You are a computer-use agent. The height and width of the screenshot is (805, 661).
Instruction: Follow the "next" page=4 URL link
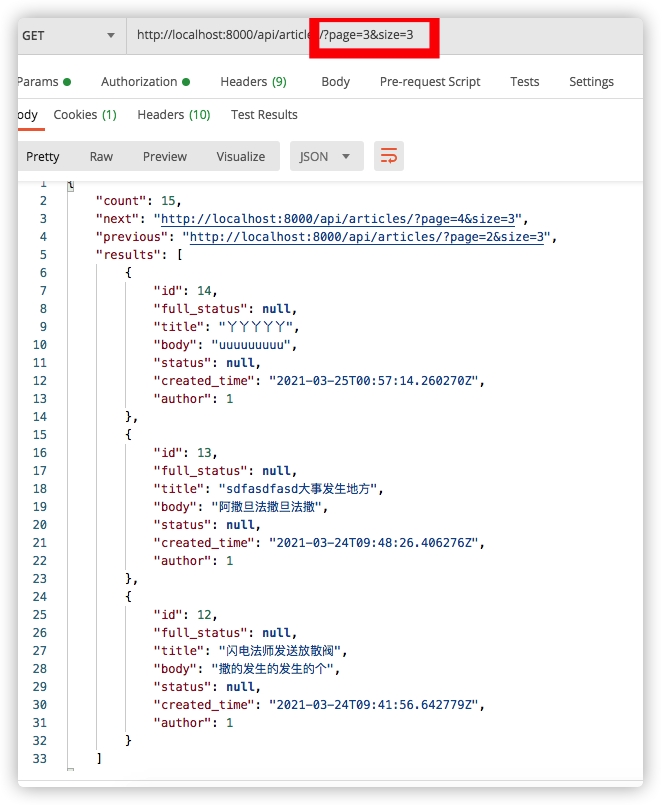click(x=339, y=219)
